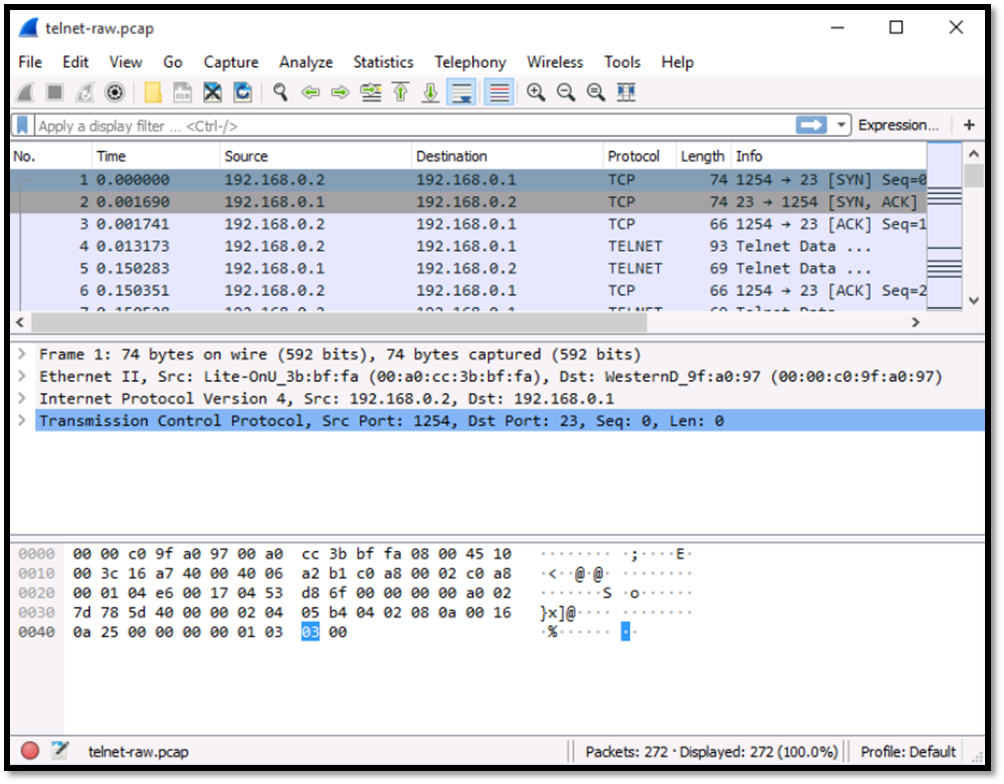Expand the Frame 1 details row
This screenshot has width=1004, height=784.
[22, 354]
